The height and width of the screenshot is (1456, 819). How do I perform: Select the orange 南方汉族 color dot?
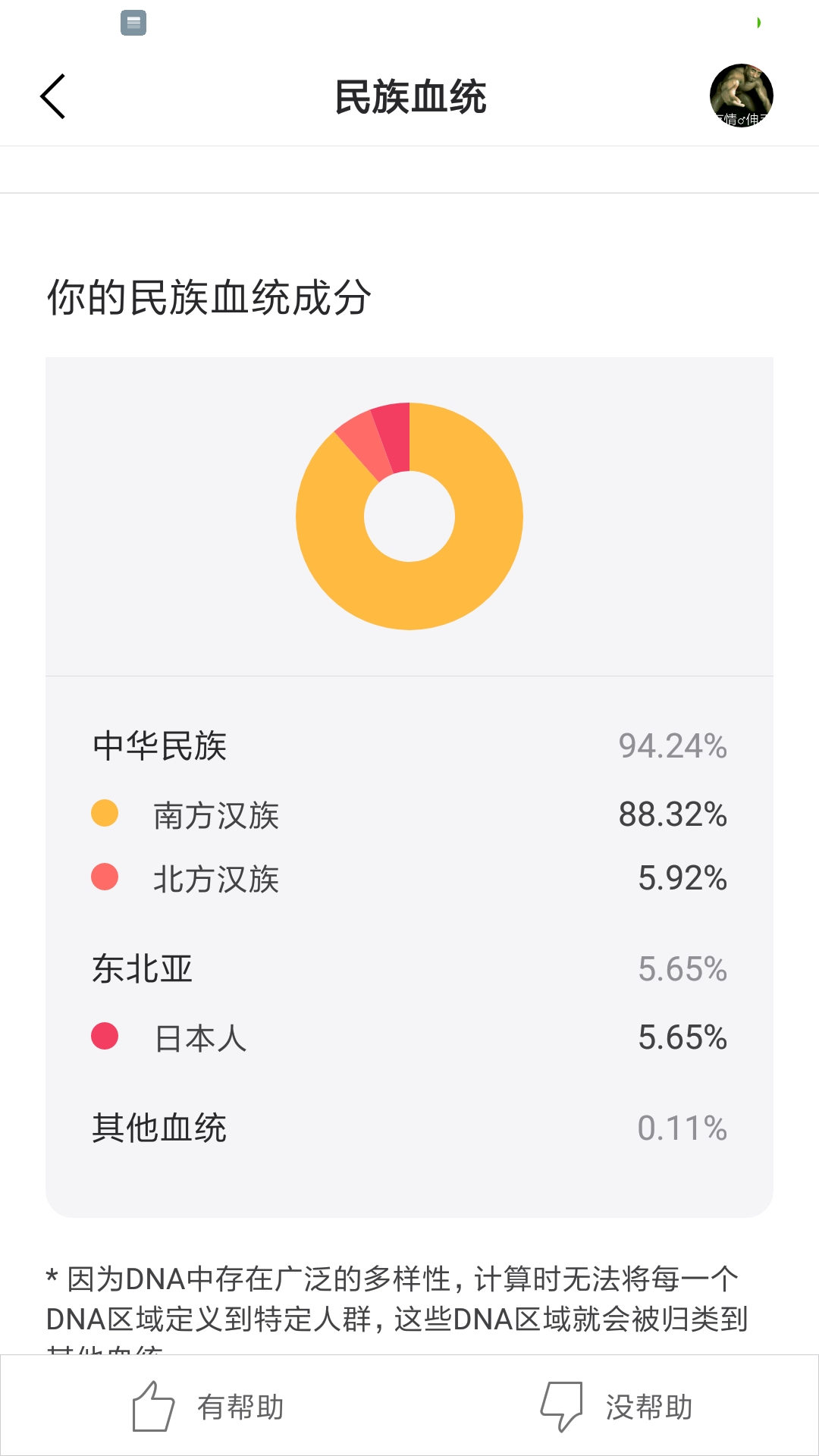click(105, 813)
